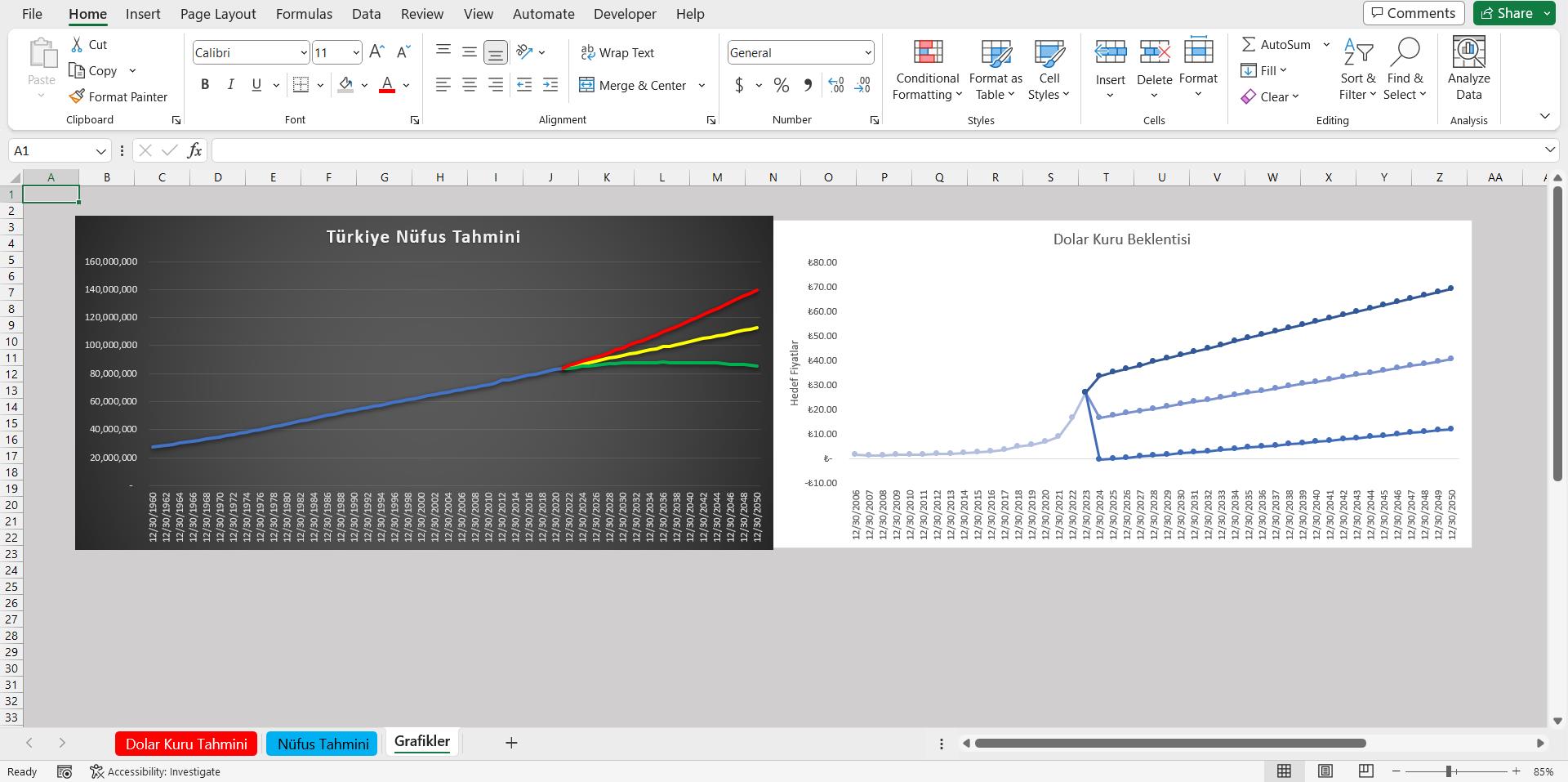This screenshot has height=782, width=1568.
Task: Click the Percent Style icon
Action: coord(781,85)
